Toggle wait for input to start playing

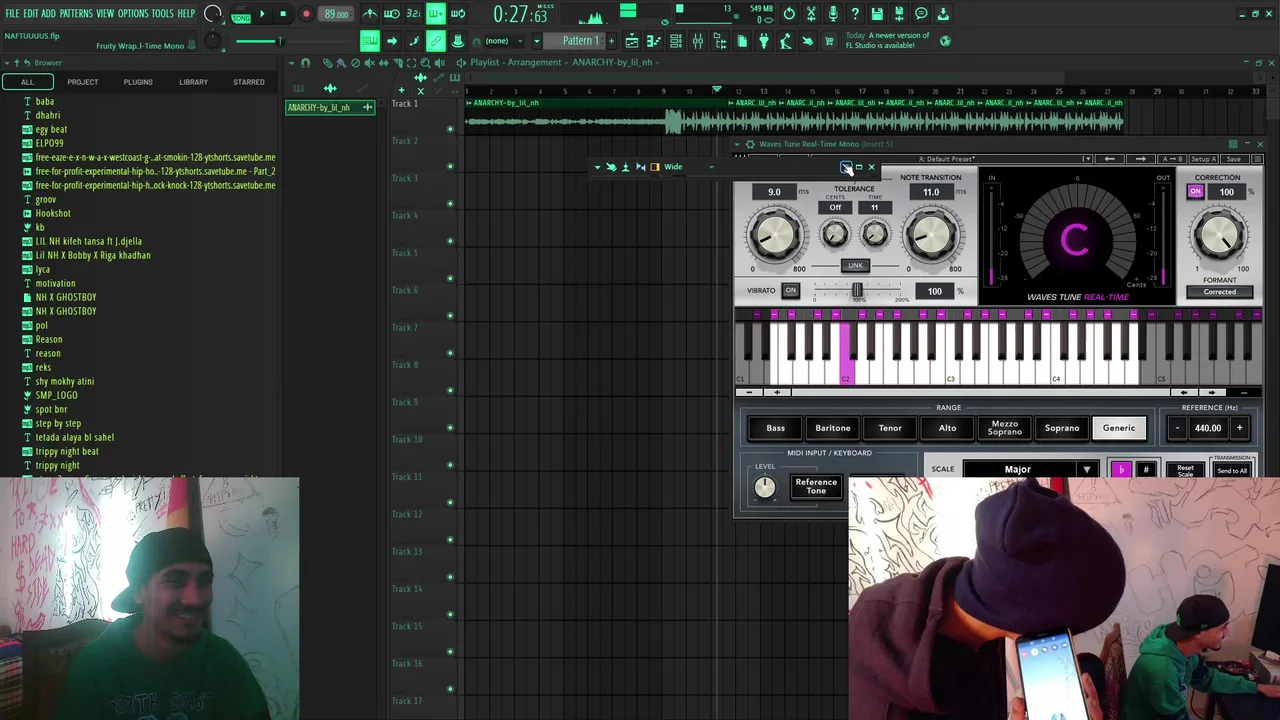point(392,14)
